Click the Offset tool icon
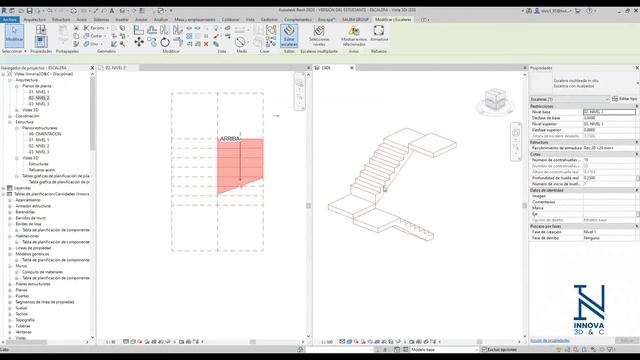This screenshot has width=640, height=360. coord(152,30)
